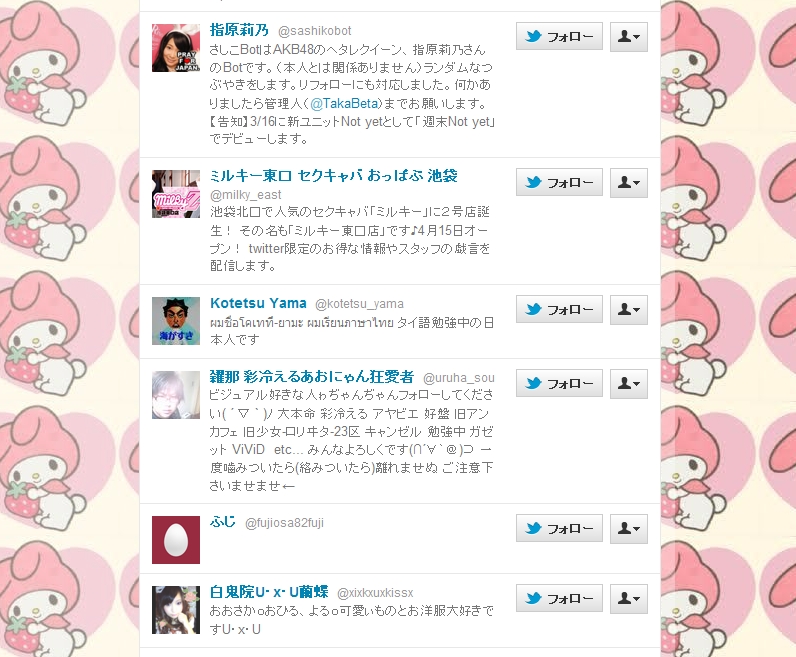Expand the person menu beside Kotetsu Yama
Screen dimensions: 796x657
pyautogui.click(x=628, y=309)
